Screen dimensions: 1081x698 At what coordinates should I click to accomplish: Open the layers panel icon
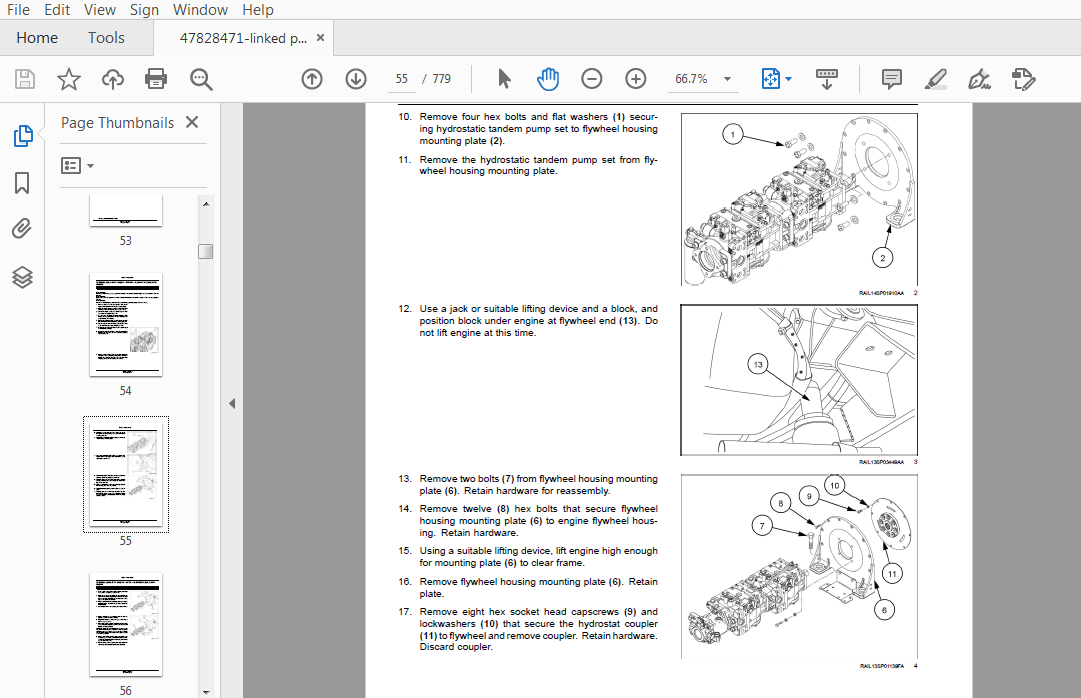[x=22, y=277]
